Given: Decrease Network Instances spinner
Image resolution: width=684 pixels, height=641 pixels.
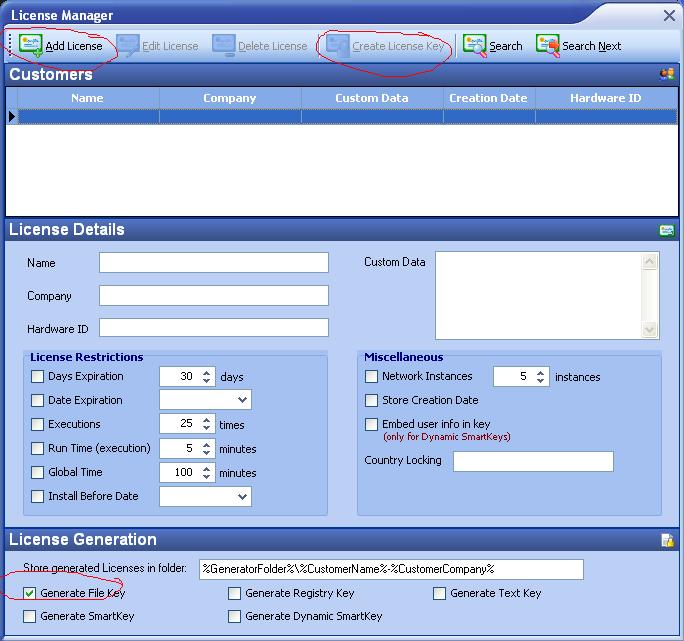Looking at the screenshot, I should click(x=540, y=381).
